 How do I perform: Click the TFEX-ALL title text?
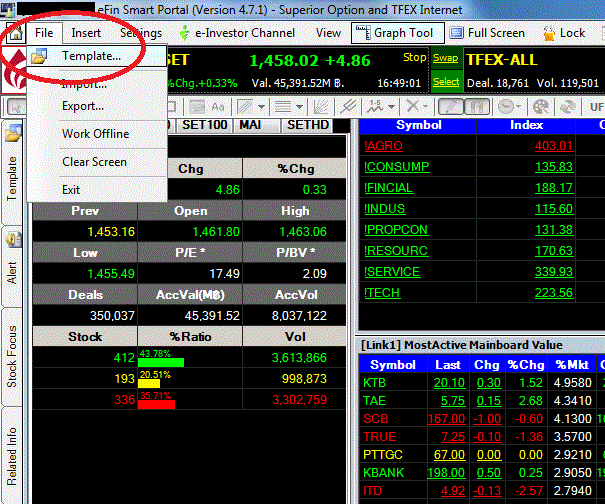pyautogui.click(x=502, y=60)
